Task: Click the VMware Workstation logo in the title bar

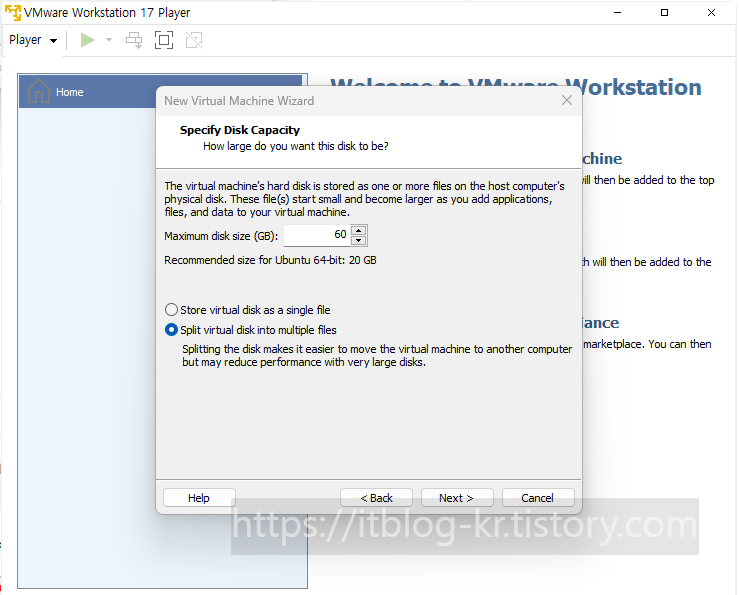Action: [13, 13]
